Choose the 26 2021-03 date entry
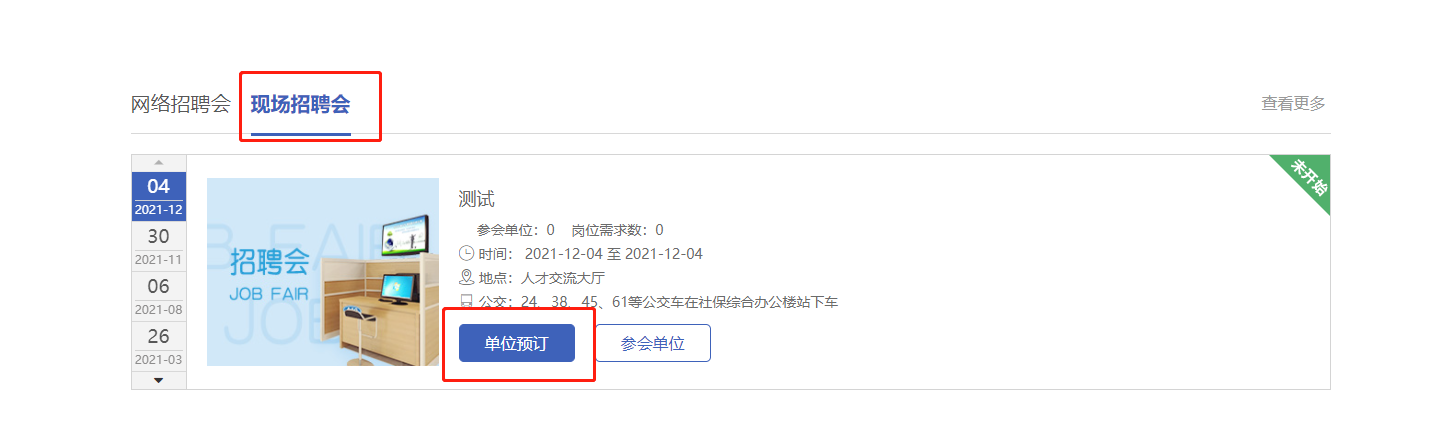This screenshot has height=421, width=1436. [159, 346]
